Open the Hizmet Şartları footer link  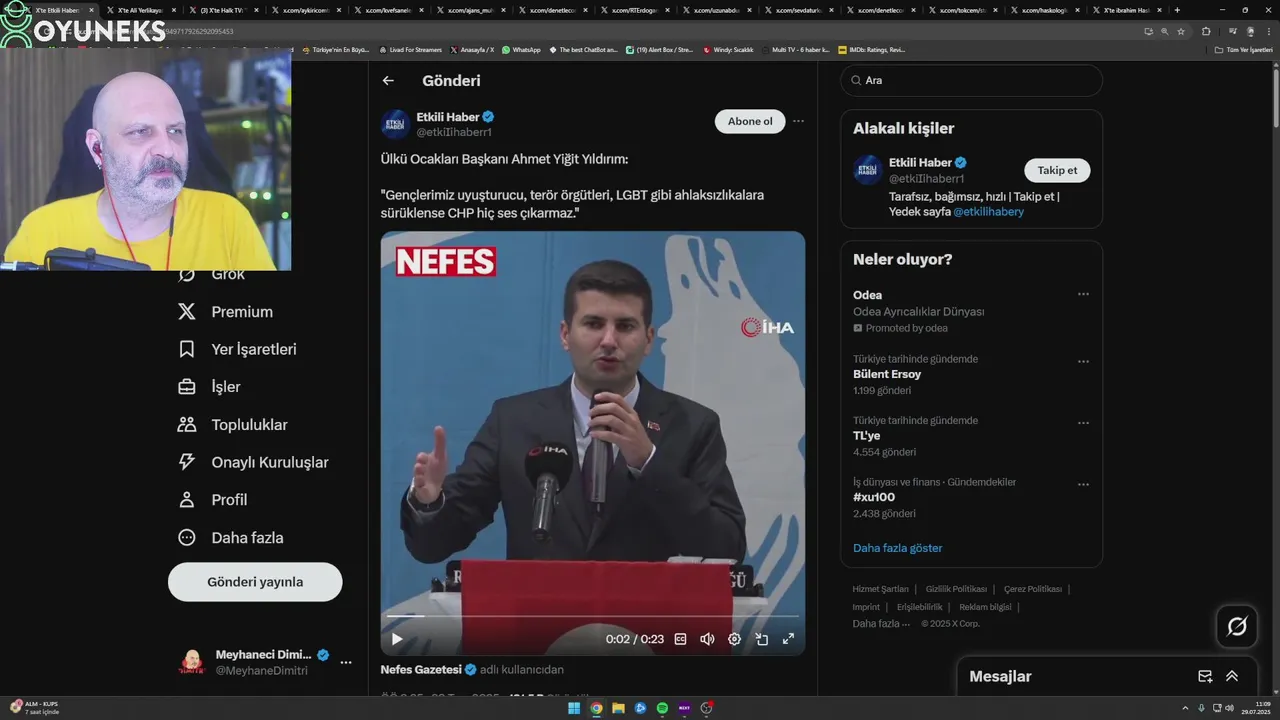point(881,589)
